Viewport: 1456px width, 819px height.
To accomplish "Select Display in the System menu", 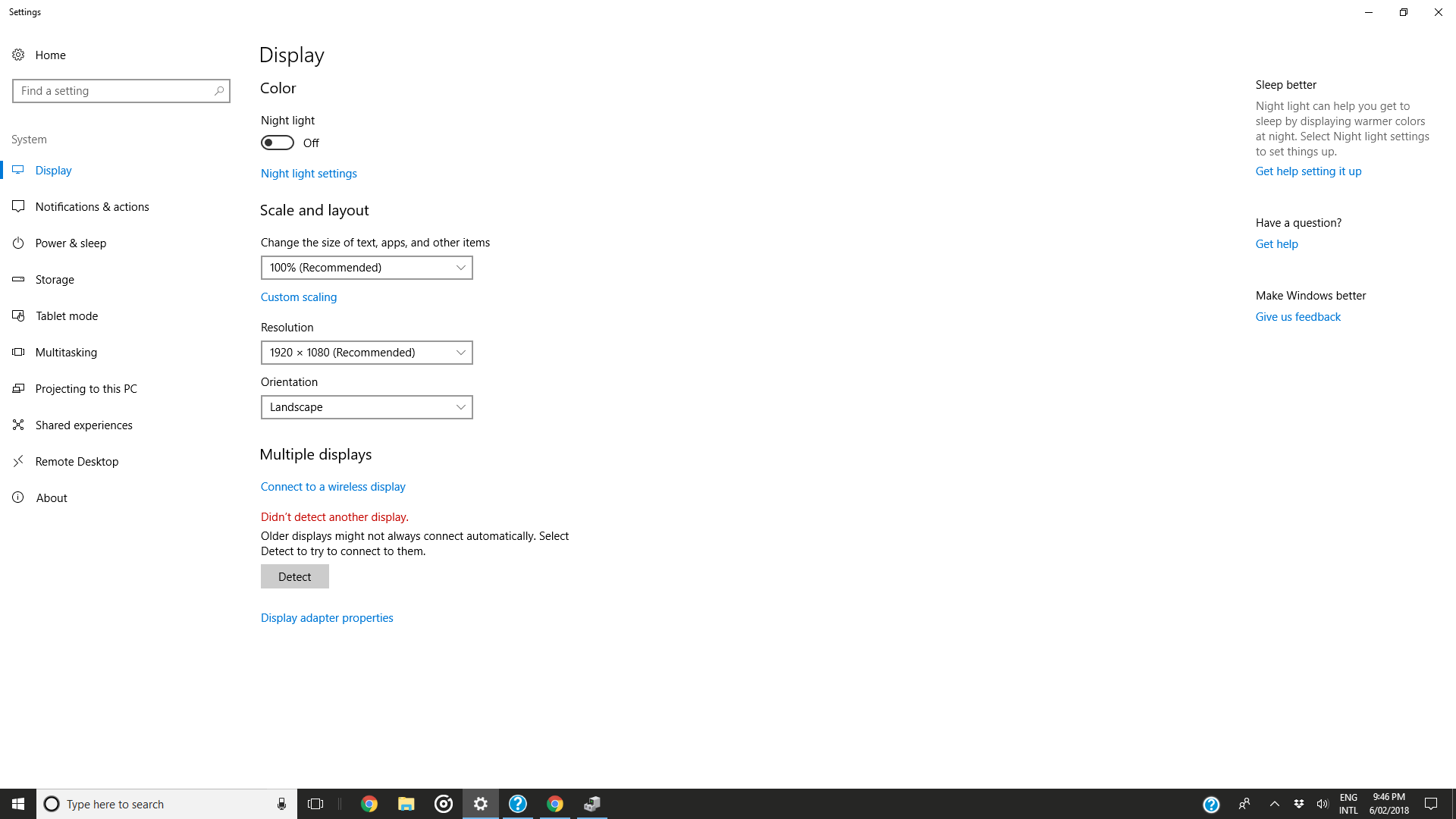I will point(53,170).
